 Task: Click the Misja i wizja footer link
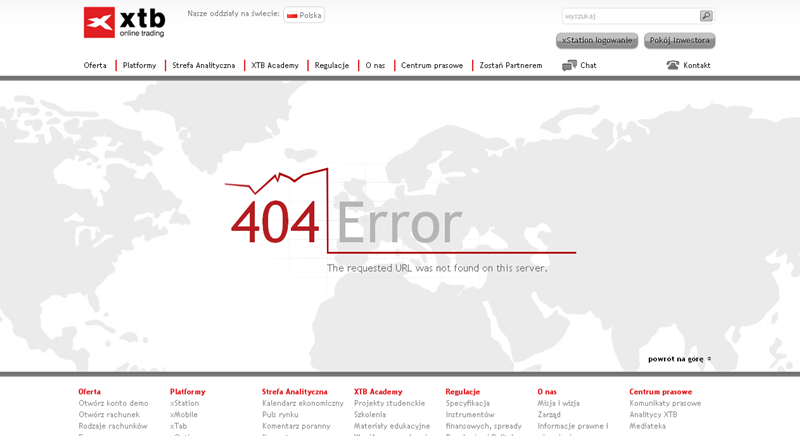558,403
